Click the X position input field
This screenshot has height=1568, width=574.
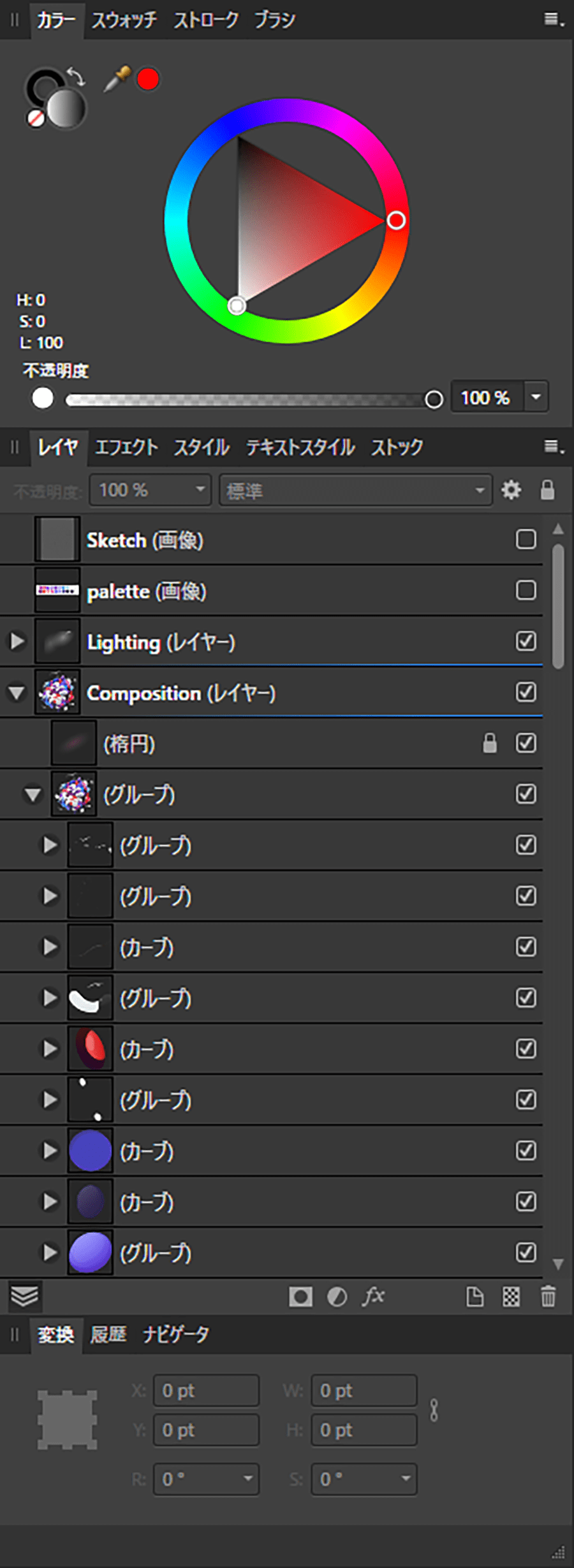[x=206, y=1391]
